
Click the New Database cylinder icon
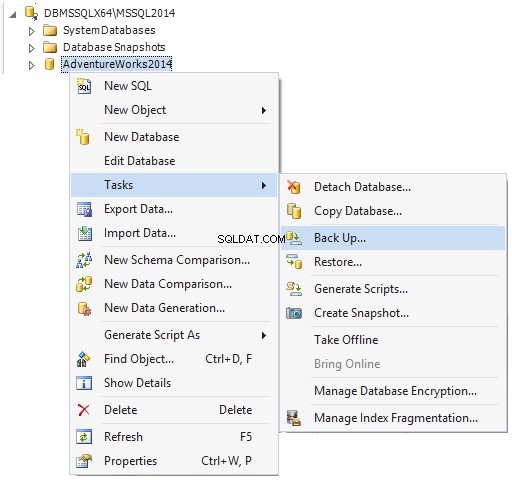(x=83, y=137)
